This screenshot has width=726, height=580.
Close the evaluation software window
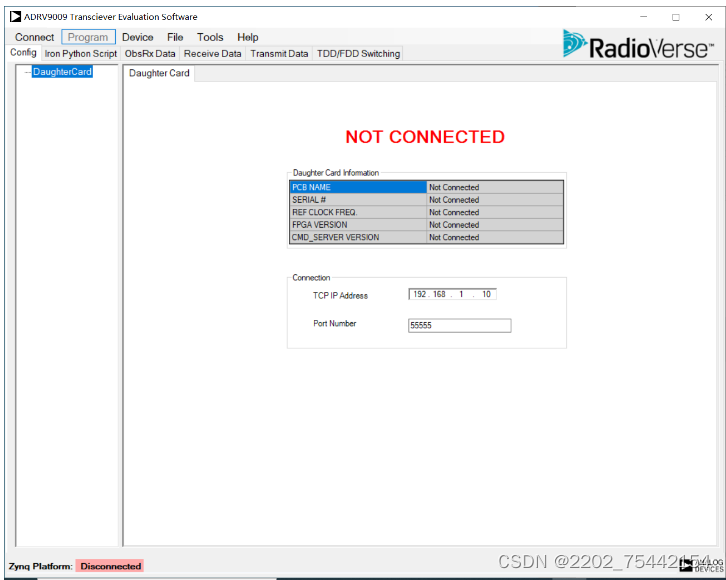click(x=708, y=17)
